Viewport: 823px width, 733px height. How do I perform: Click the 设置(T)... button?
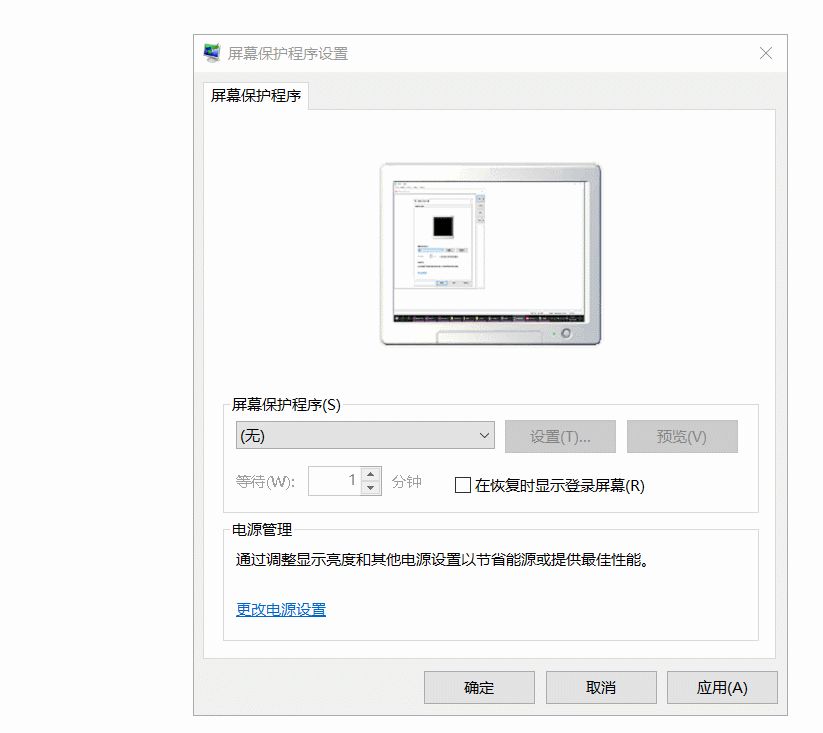[560, 437]
